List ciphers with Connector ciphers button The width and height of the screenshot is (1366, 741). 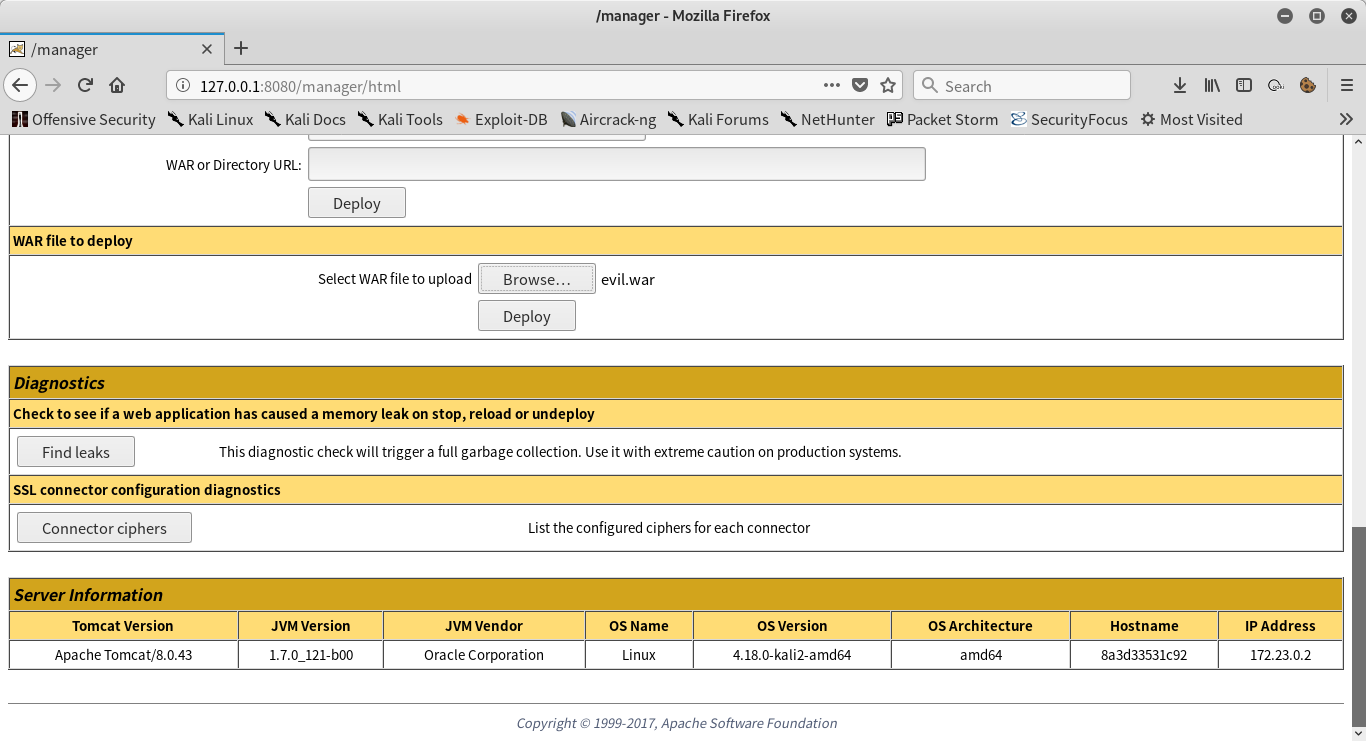104,528
